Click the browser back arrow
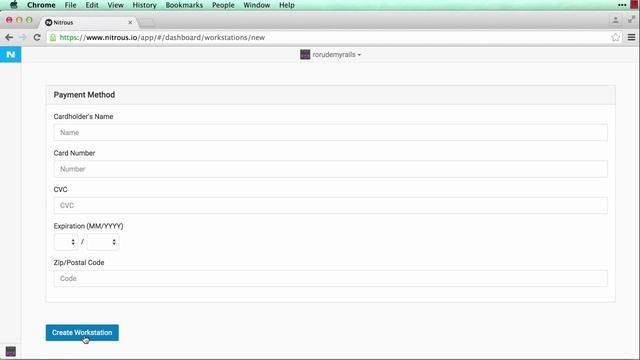640x360 pixels. (9, 38)
